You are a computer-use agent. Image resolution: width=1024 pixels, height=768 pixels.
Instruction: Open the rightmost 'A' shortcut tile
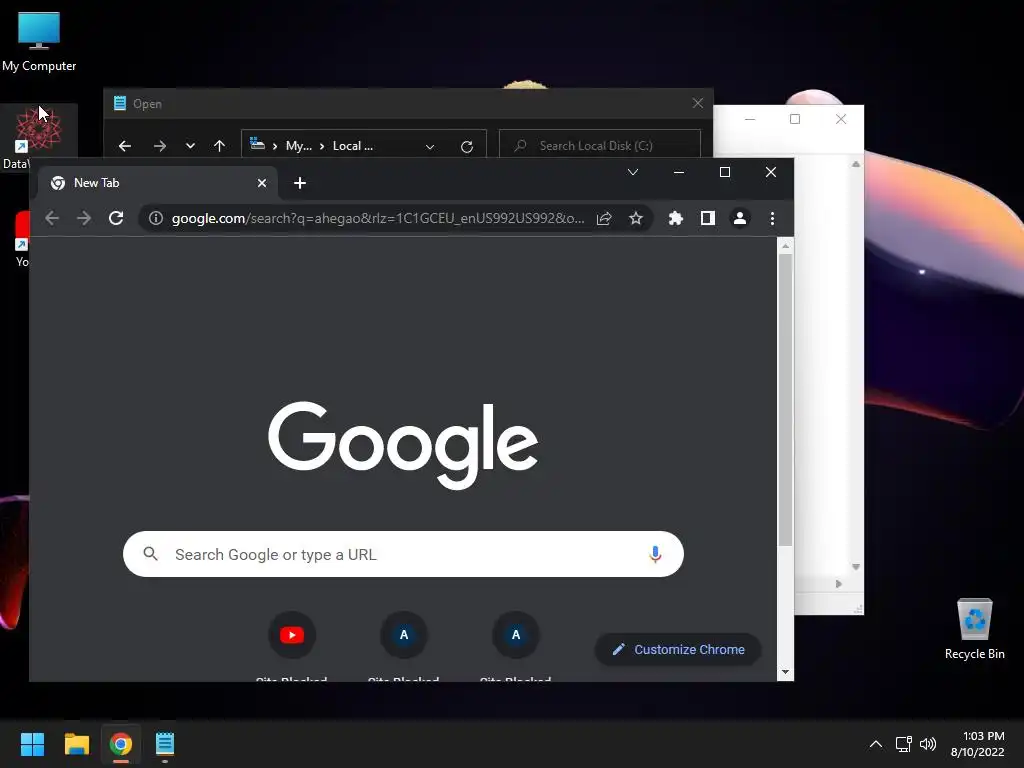pos(516,635)
